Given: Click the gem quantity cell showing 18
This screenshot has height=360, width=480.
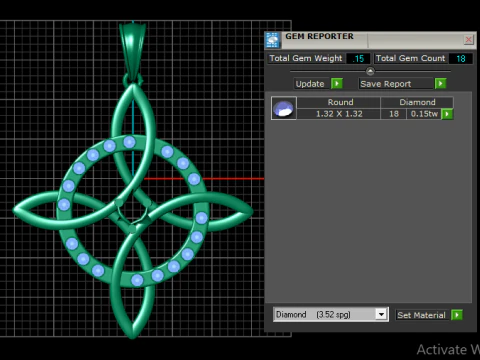Looking at the screenshot, I should pyautogui.click(x=394, y=114).
